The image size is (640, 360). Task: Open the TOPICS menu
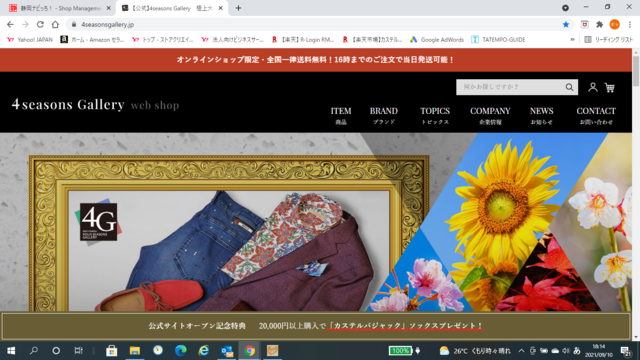435,116
